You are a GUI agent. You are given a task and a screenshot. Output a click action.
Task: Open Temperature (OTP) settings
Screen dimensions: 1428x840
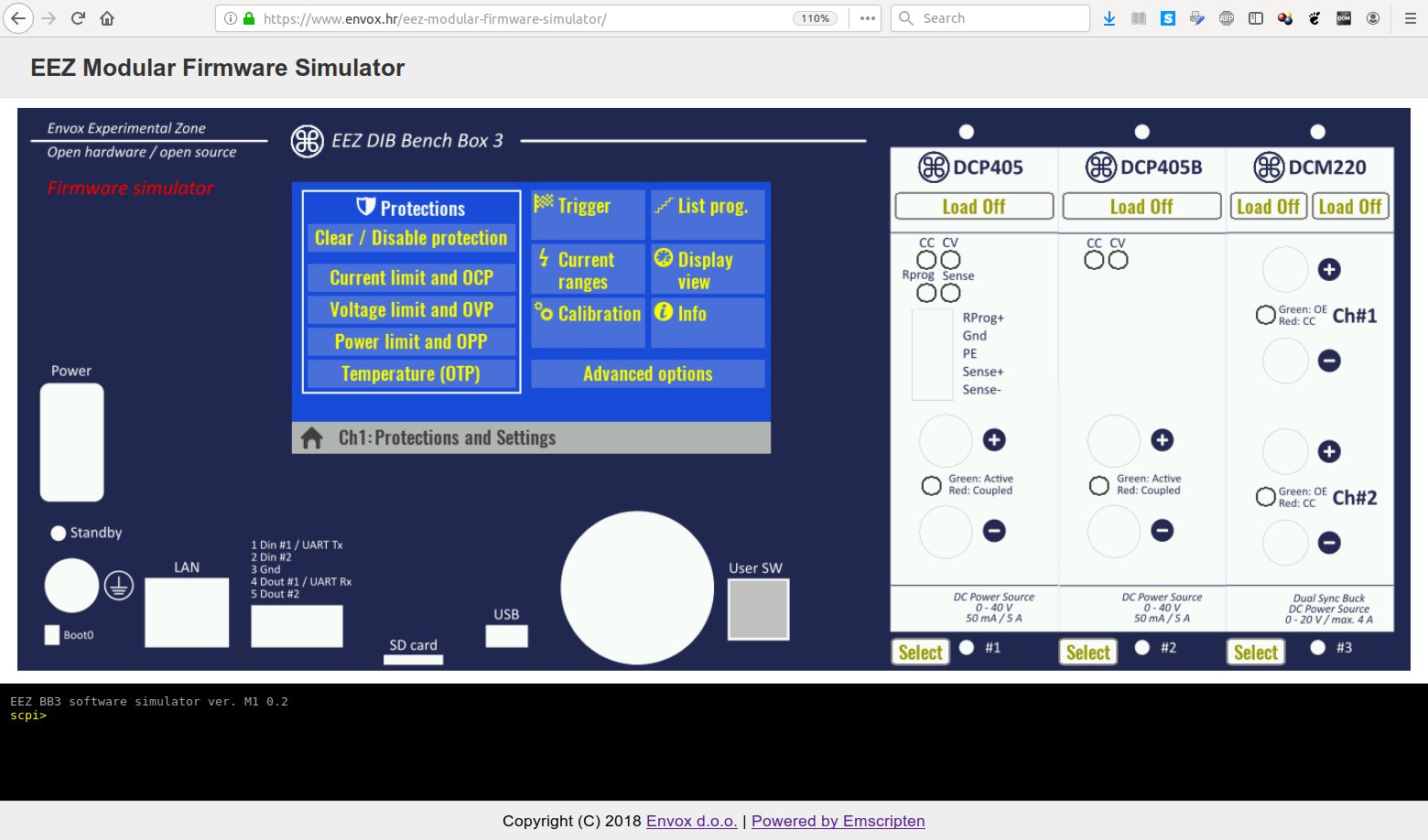tap(411, 374)
